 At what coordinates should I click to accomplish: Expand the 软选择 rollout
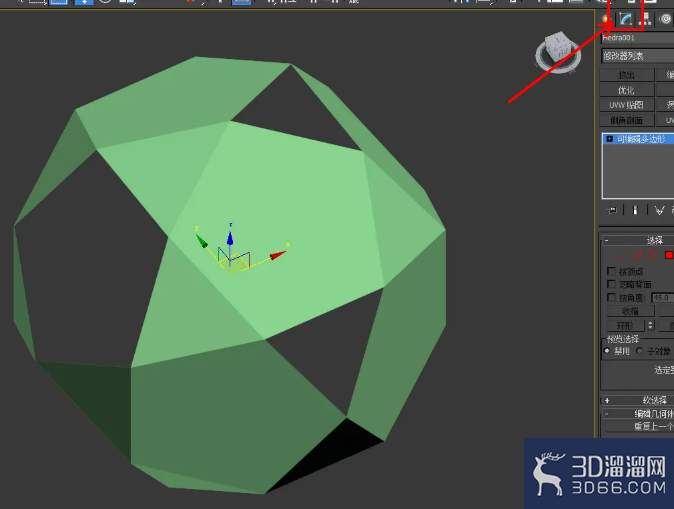[x=638, y=400]
